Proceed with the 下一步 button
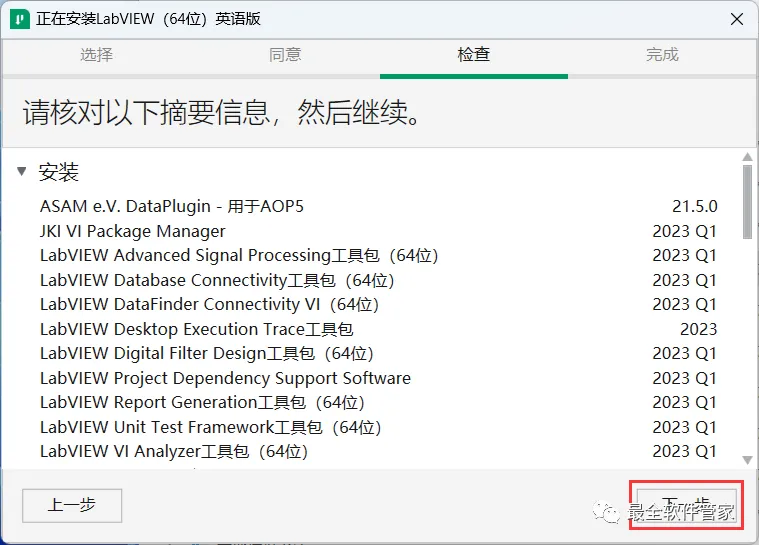Image resolution: width=759 pixels, height=545 pixels. [686, 505]
